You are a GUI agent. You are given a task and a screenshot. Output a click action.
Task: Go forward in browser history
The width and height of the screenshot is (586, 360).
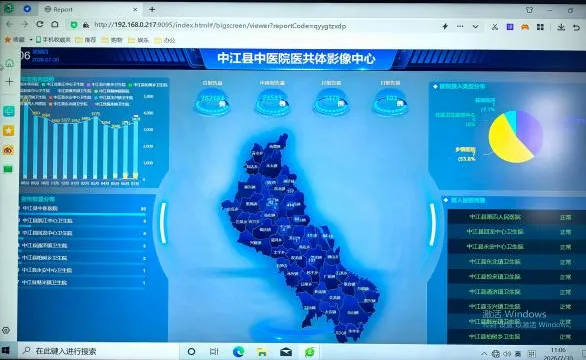25,25
